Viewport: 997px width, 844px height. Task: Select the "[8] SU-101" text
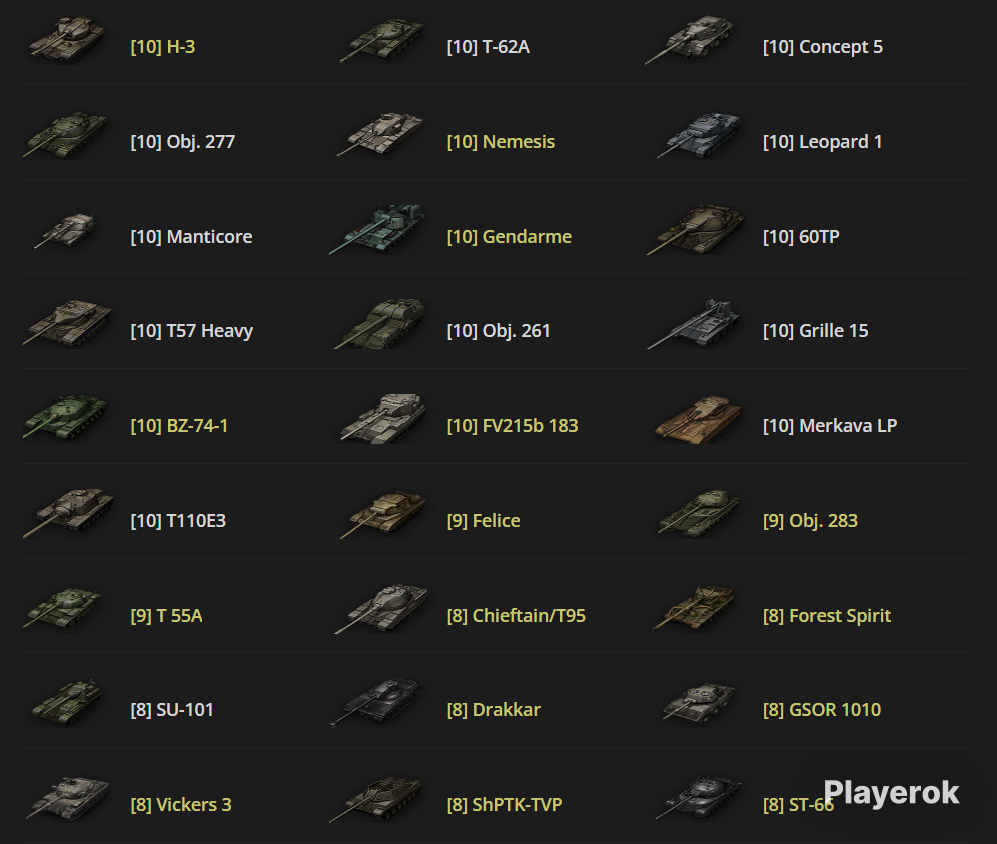pyautogui.click(x=172, y=710)
